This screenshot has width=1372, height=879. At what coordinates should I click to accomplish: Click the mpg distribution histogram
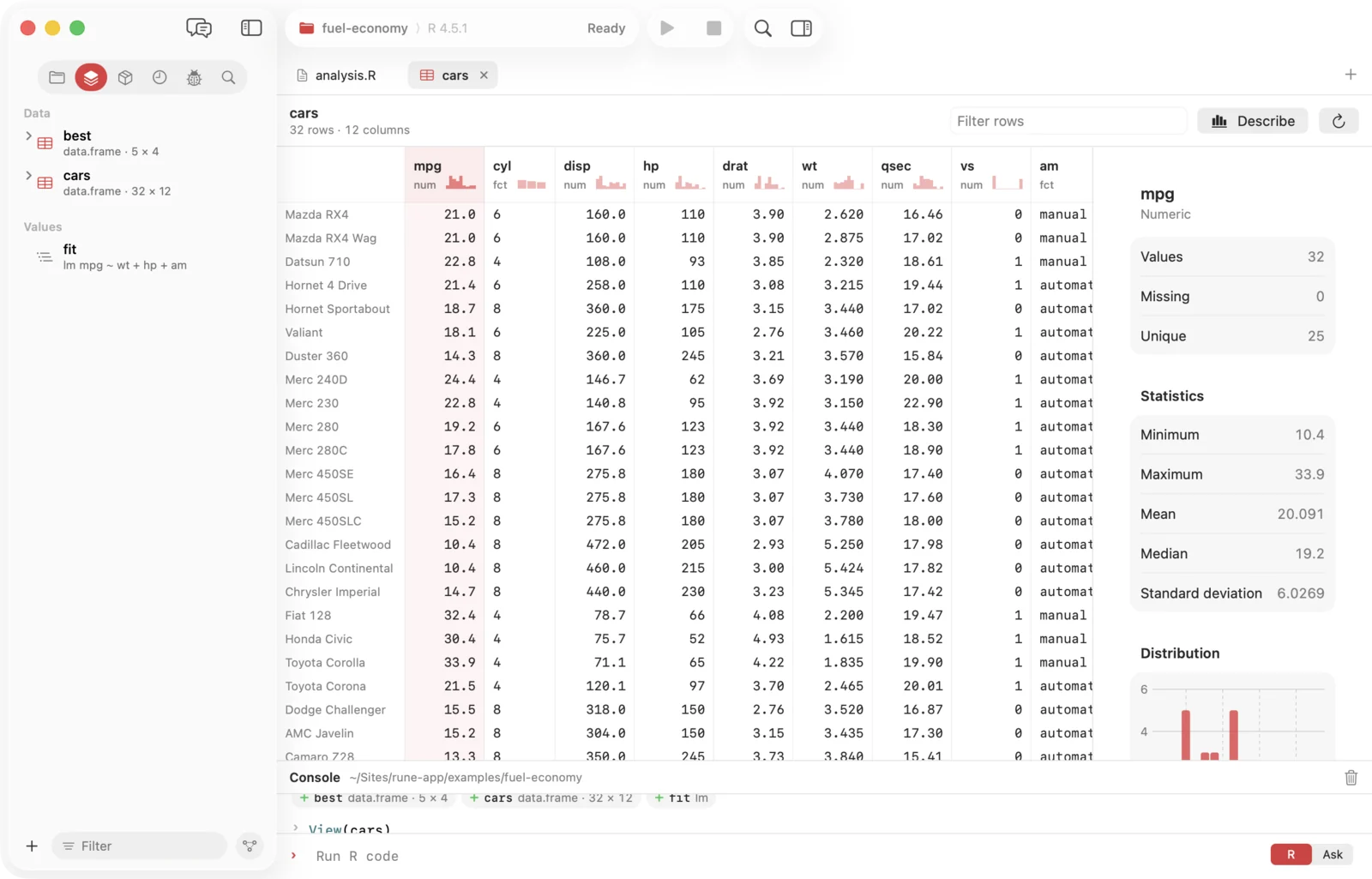tap(1232, 717)
